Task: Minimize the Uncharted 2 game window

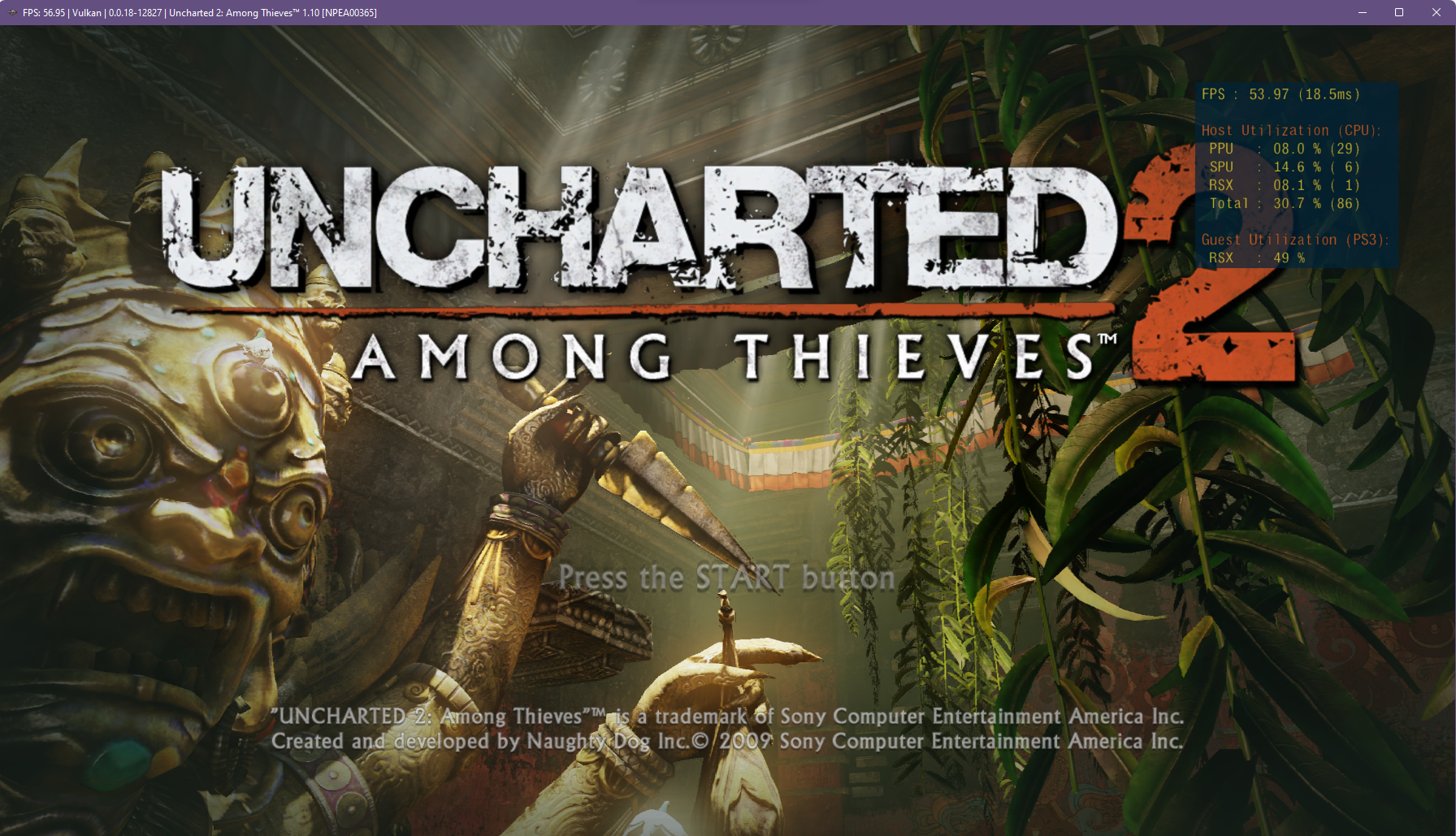Action: click(1363, 12)
